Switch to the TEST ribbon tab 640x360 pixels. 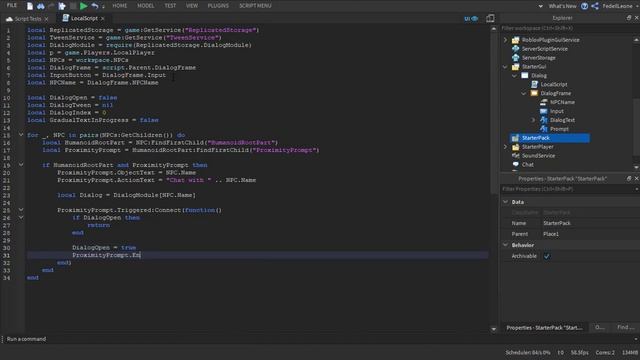point(170,6)
